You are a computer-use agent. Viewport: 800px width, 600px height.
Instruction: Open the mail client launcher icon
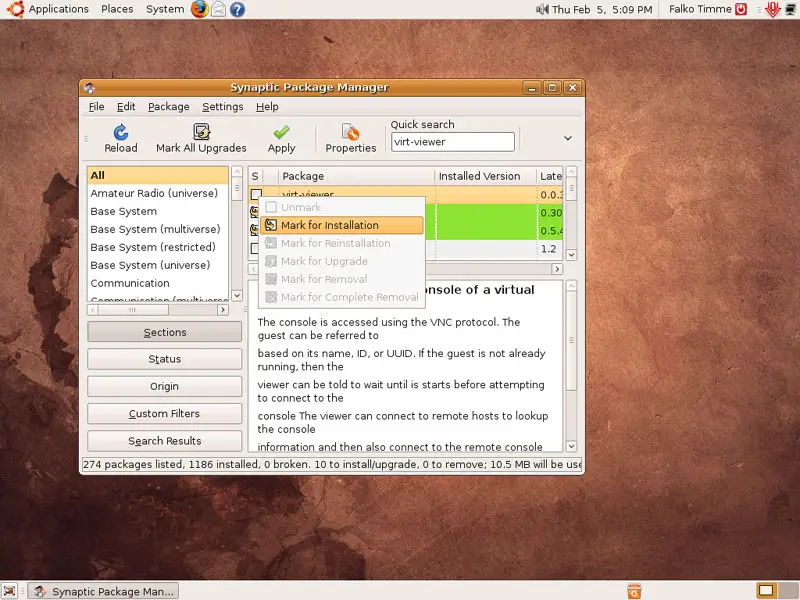click(218, 9)
